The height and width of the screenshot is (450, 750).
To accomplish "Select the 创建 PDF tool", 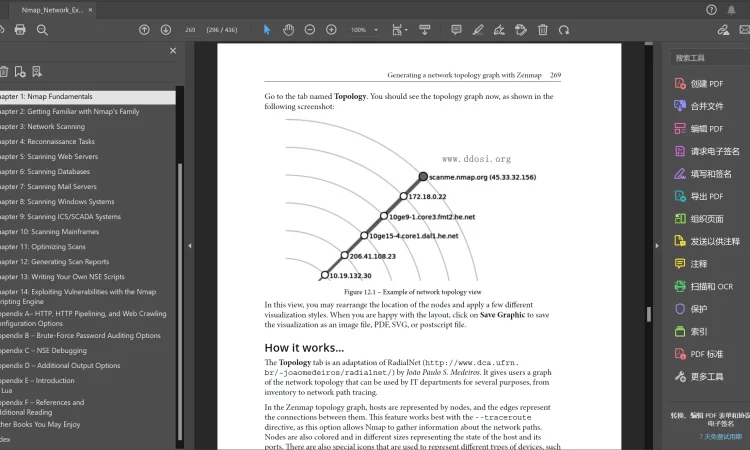I will point(699,84).
